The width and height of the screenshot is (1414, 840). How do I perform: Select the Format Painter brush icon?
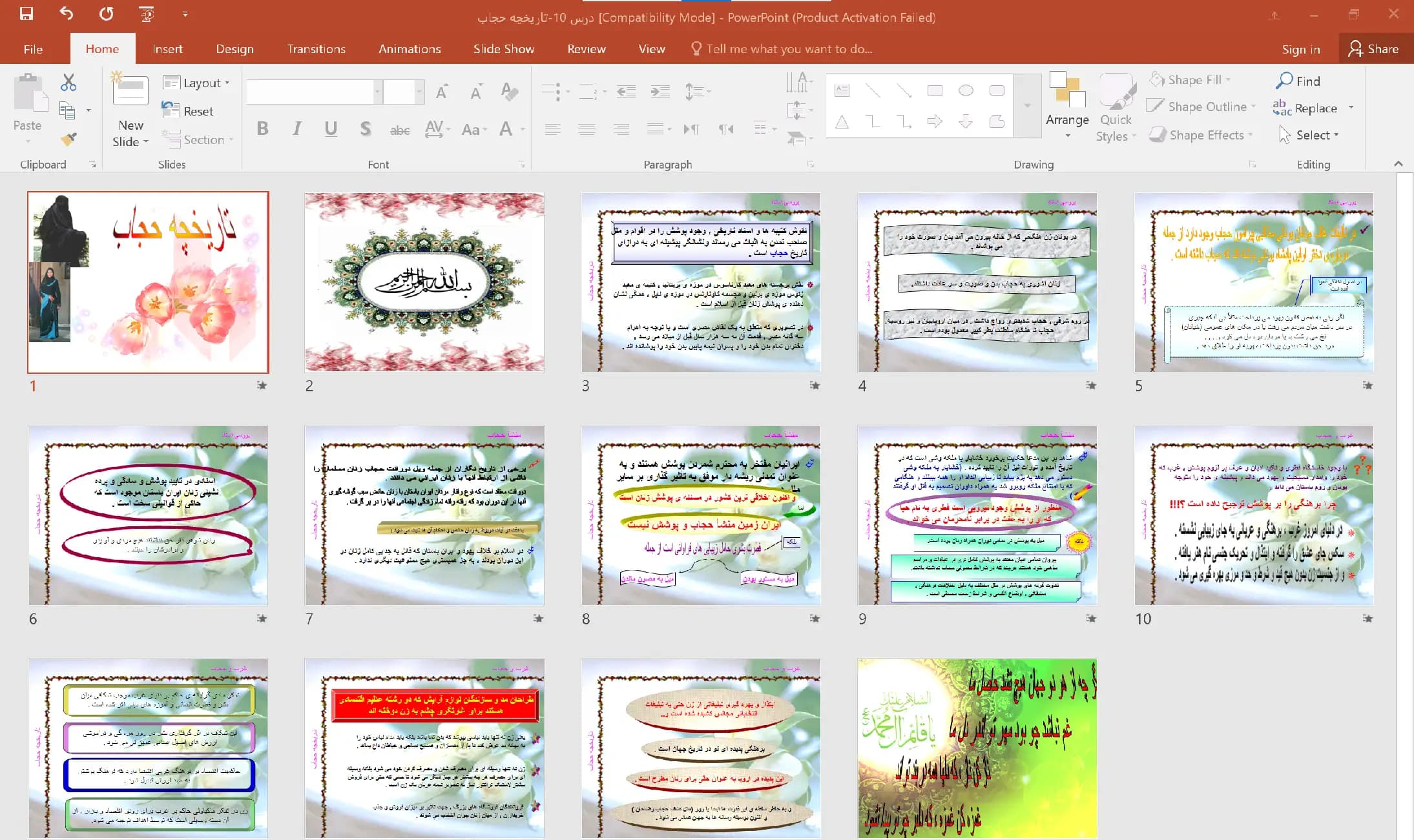pyautogui.click(x=68, y=138)
